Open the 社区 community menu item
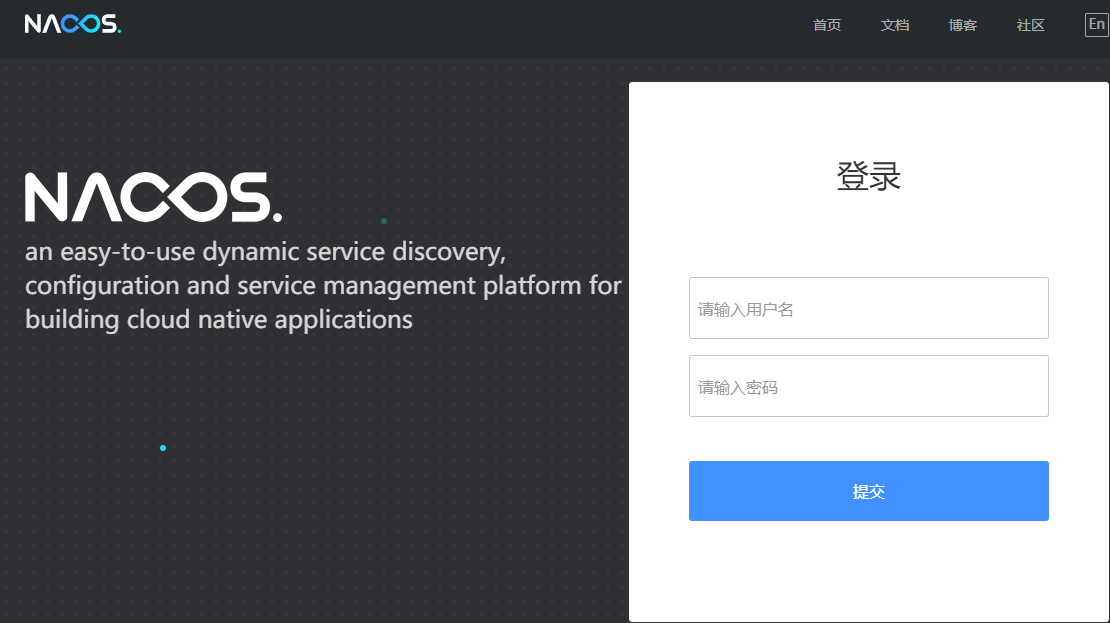This screenshot has height=623, width=1110. [x=1031, y=25]
